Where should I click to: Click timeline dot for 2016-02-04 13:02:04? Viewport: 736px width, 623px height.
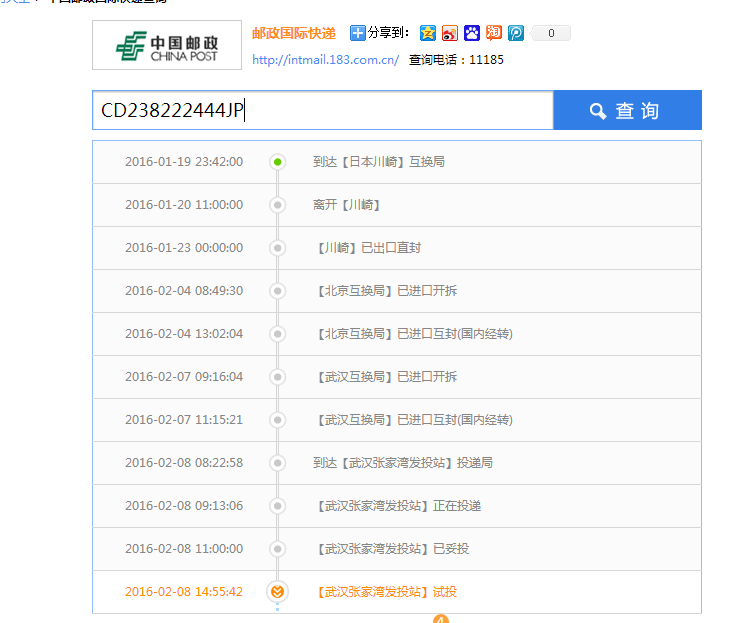277,334
